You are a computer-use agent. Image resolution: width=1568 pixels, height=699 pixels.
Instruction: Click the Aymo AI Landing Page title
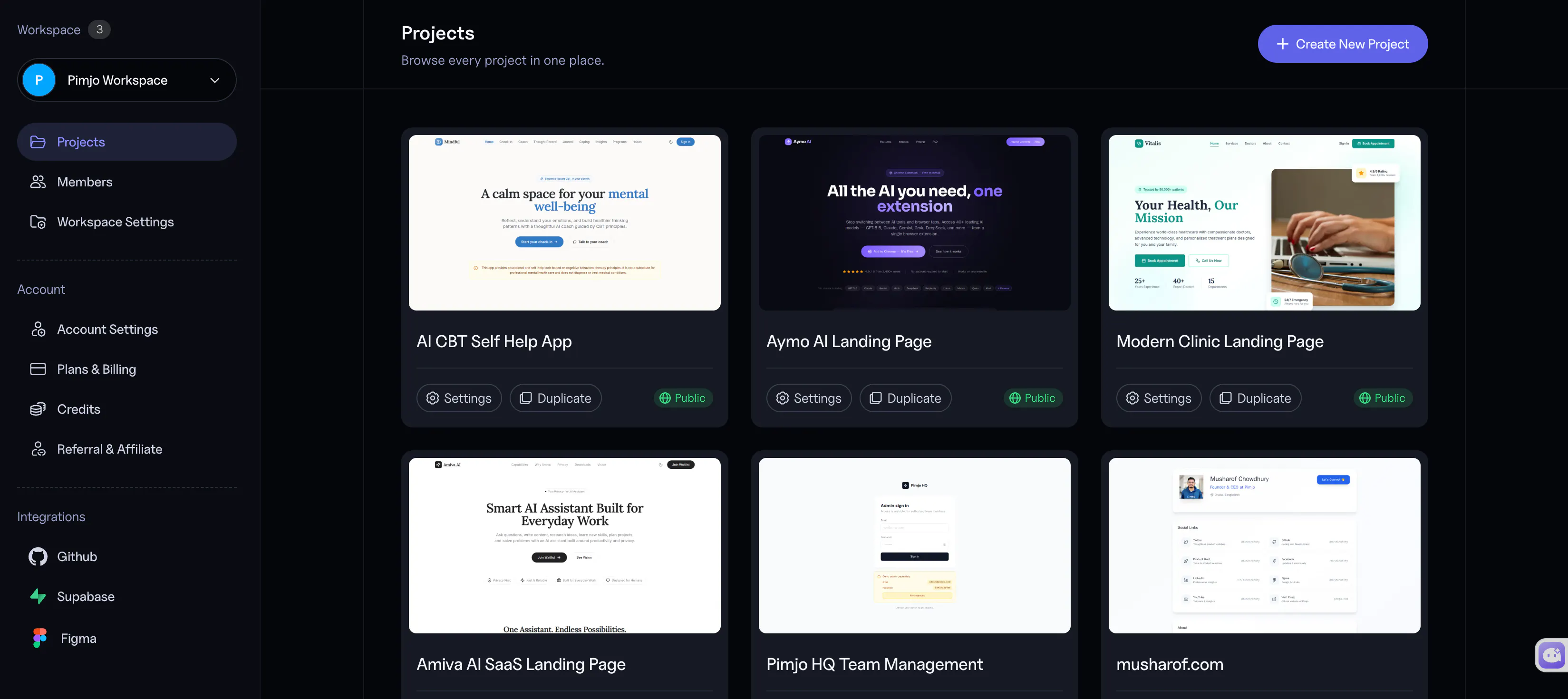(849, 341)
